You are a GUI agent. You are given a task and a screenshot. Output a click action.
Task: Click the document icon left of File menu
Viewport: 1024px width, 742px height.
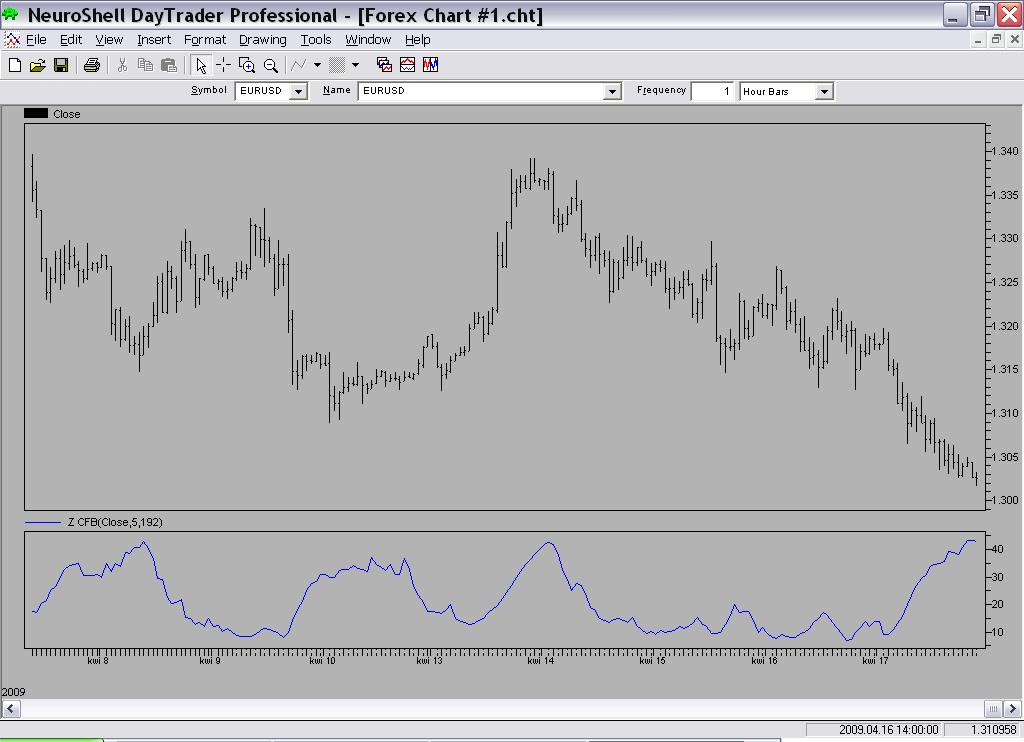pos(12,40)
